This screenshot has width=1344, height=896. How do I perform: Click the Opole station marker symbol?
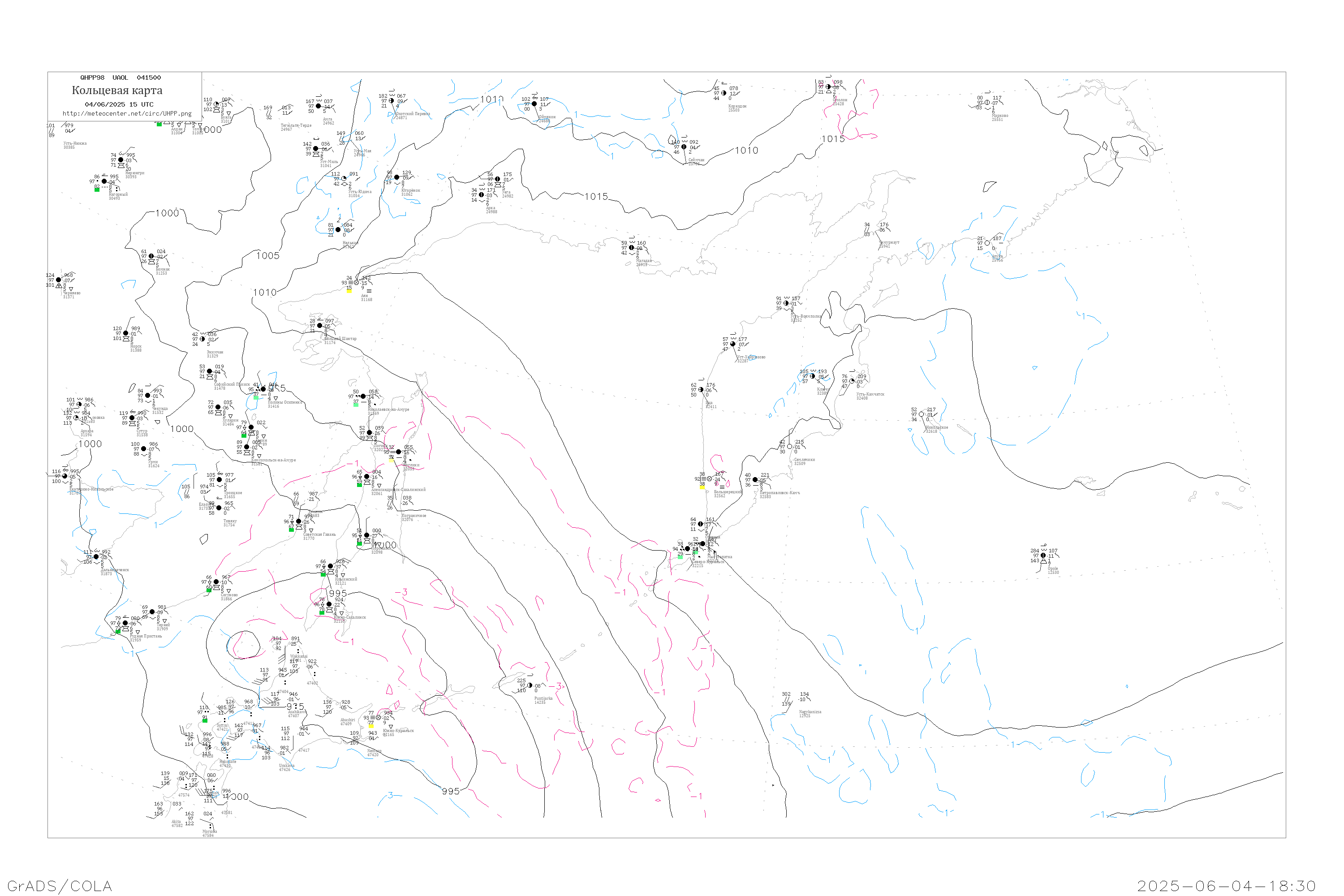pyautogui.click(x=1043, y=556)
